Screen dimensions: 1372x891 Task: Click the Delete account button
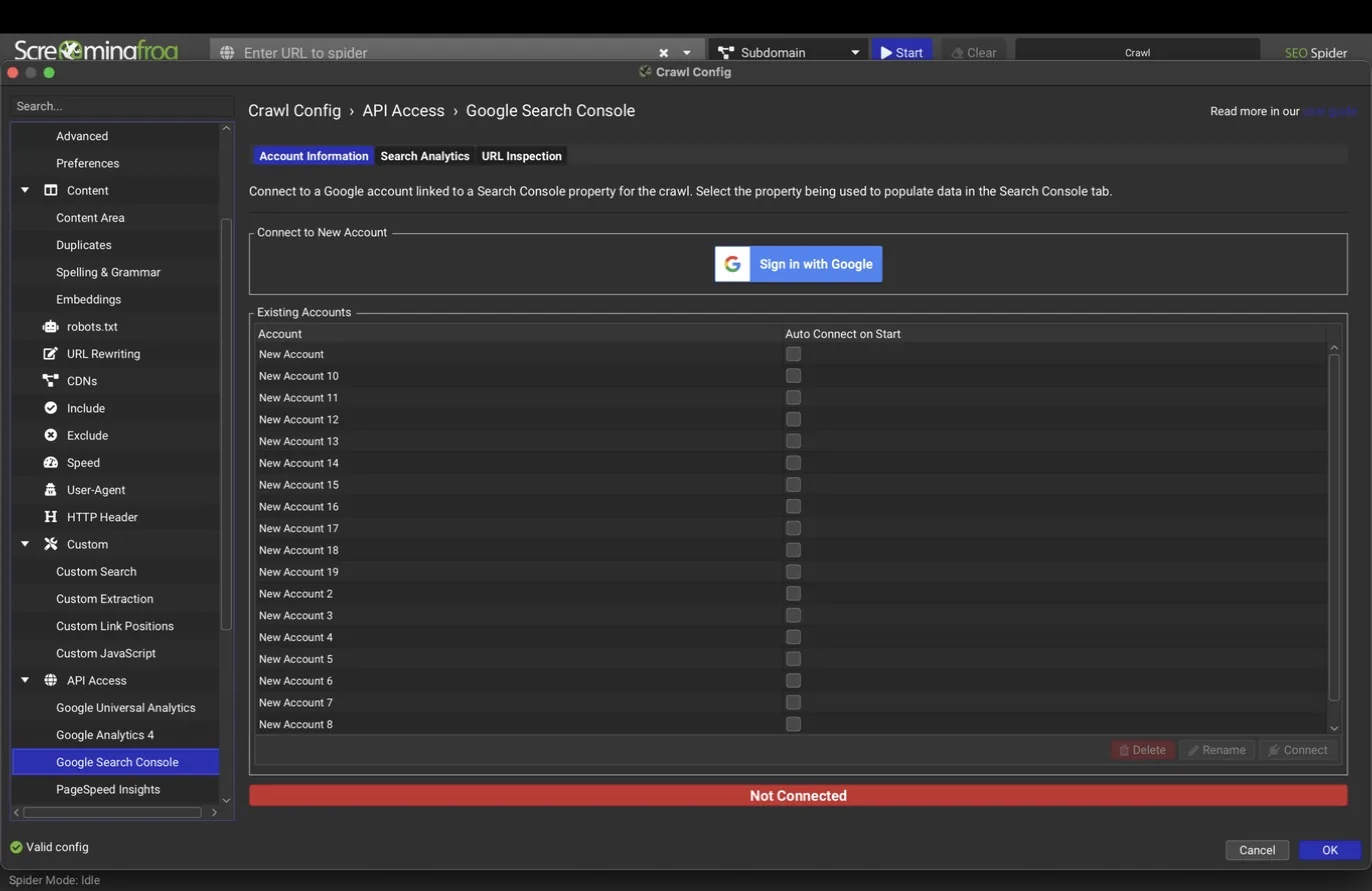coord(1142,750)
